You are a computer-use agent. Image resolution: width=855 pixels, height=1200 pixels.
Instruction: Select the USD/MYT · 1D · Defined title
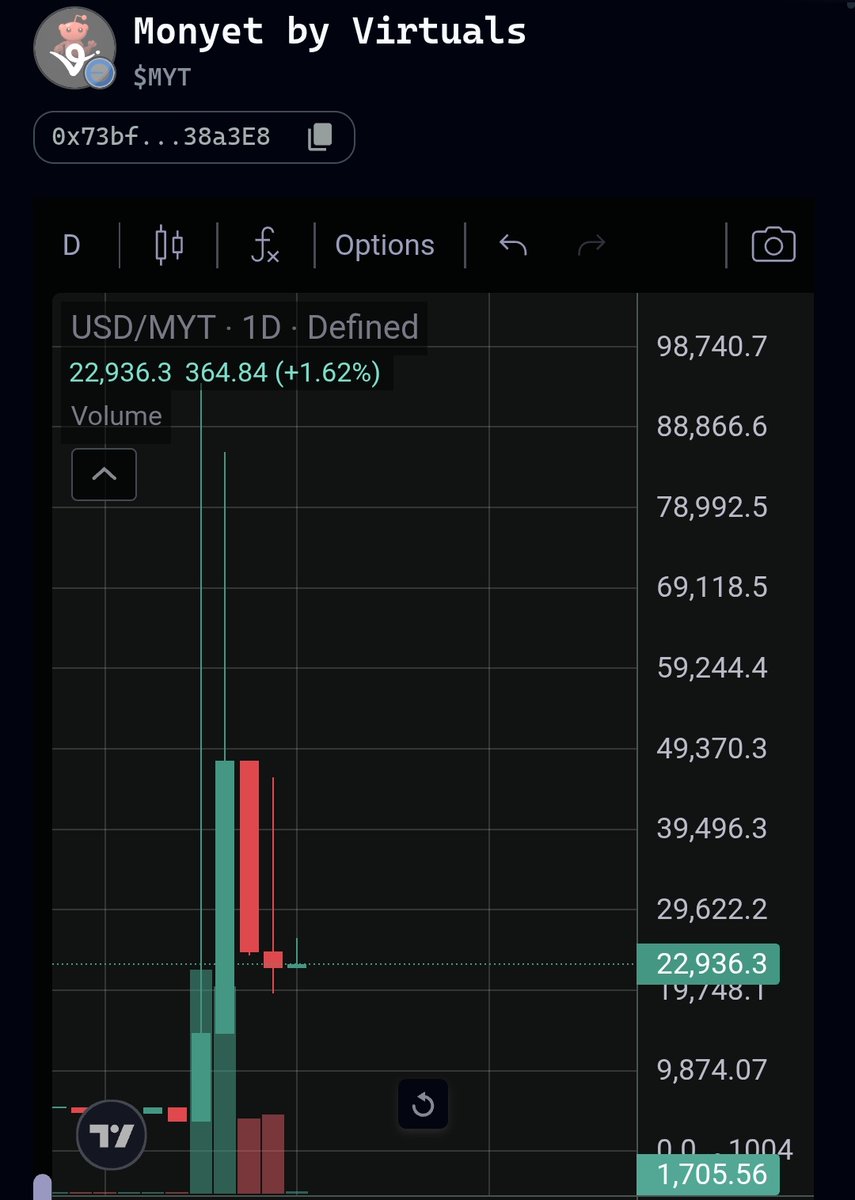click(x=245, y=327)
